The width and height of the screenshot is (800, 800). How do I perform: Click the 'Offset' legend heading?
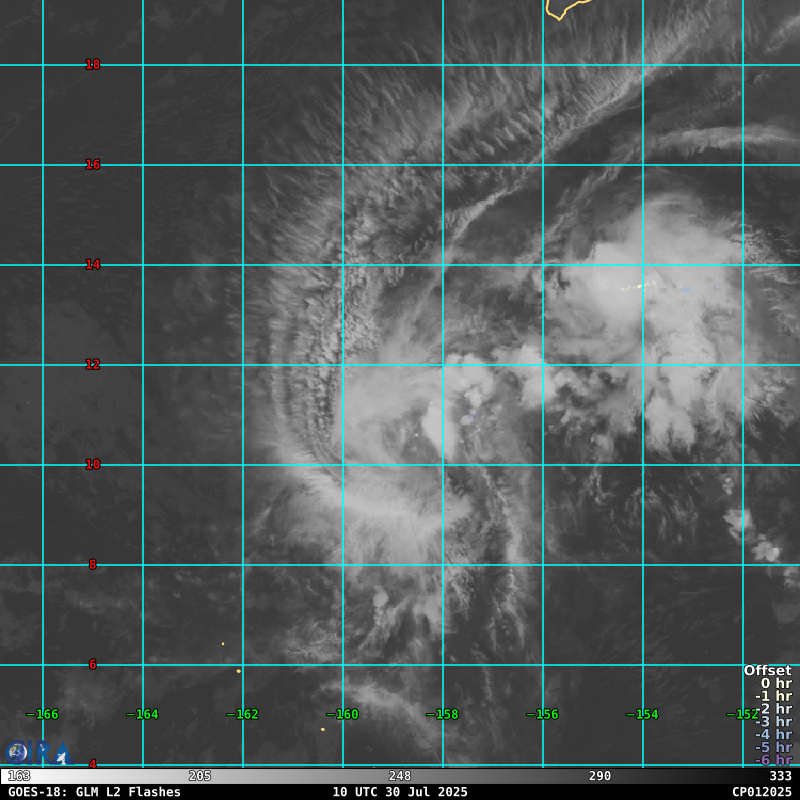point(767,671)
